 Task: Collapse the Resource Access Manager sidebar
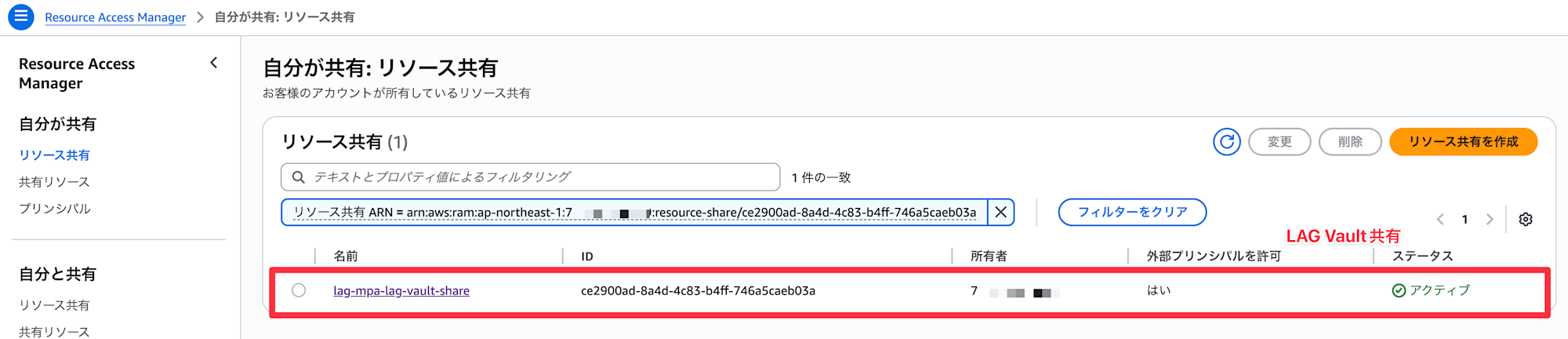pos(214,63)
